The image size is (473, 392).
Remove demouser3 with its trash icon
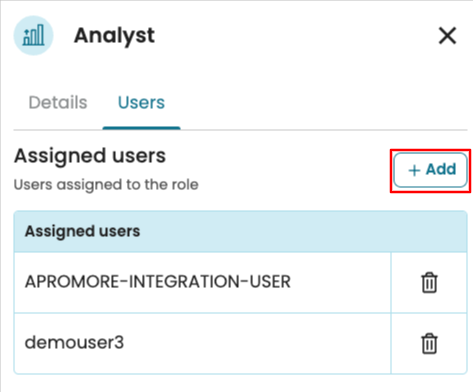[429, 343]
